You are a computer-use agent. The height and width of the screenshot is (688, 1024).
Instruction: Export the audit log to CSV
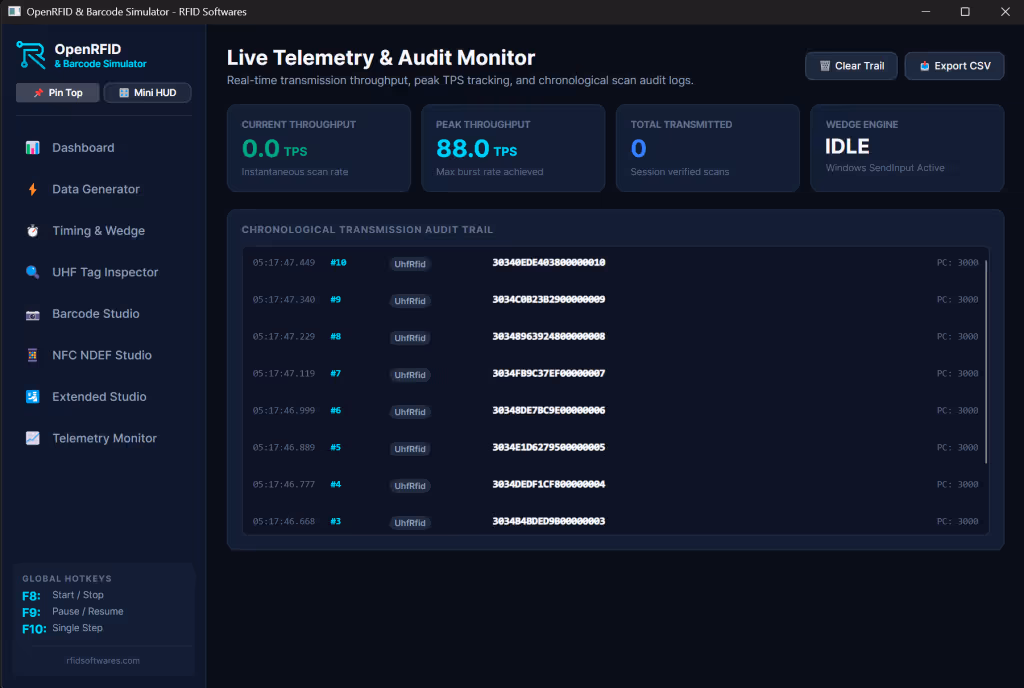coord(954,66)
